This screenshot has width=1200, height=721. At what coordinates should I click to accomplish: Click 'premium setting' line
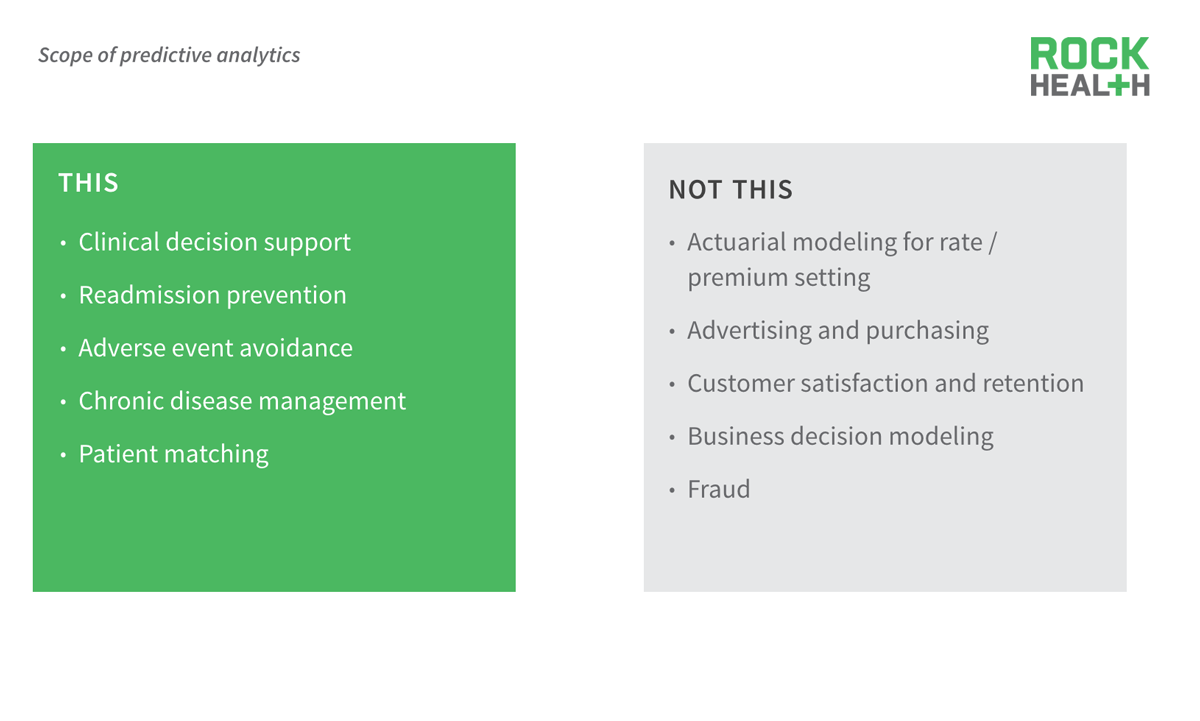[x=778, y=277]
